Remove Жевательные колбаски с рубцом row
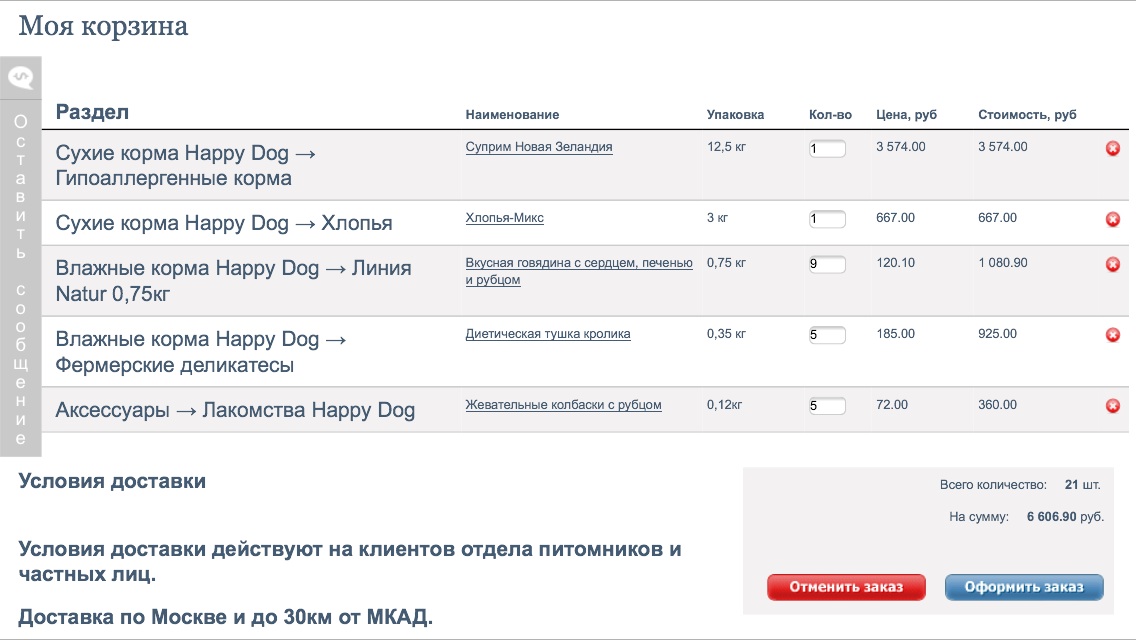The width and height of the screenshot is (1136, 640). click(x=1113, y=406)
